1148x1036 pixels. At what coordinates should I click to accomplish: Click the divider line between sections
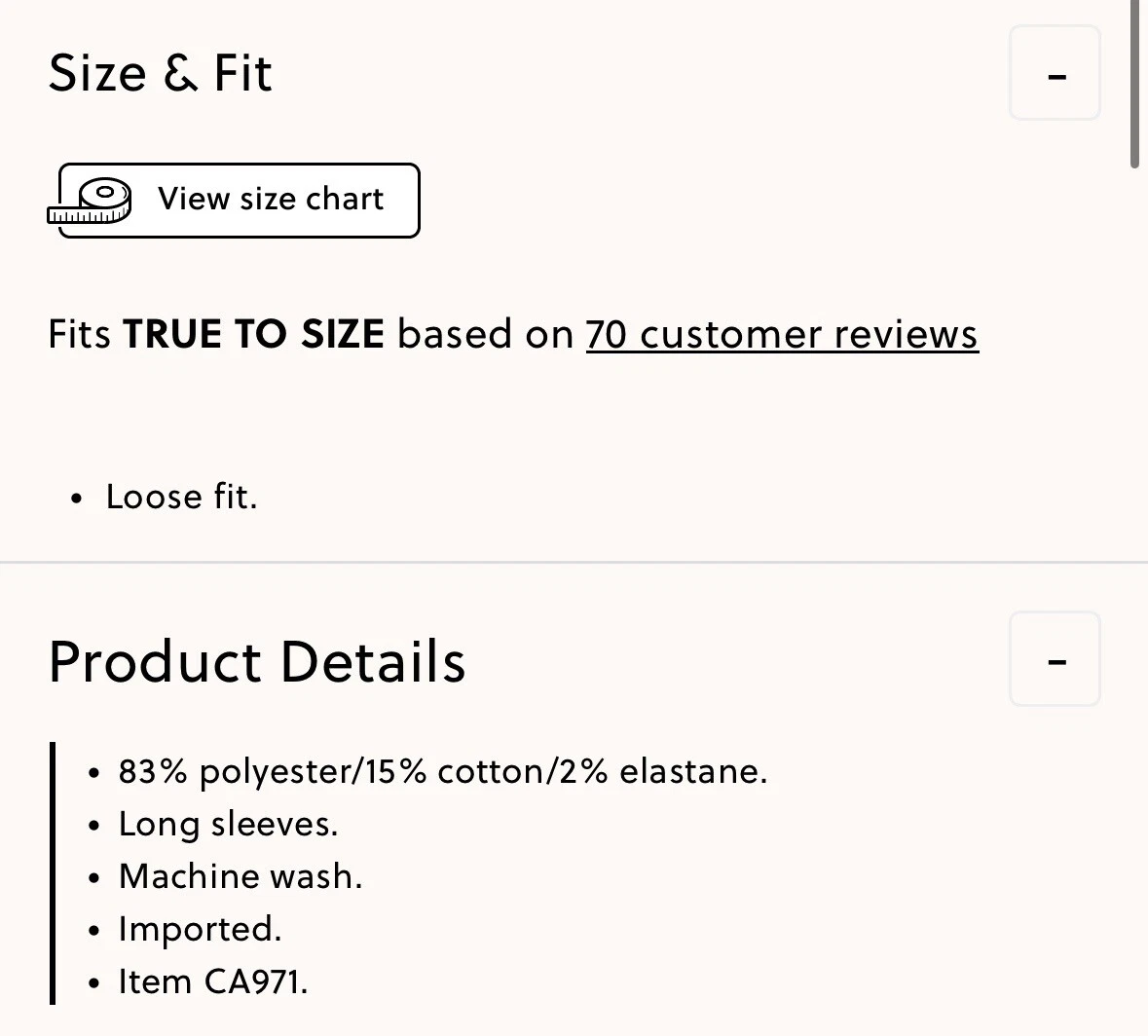pyautogui.click(x=574, y=562)
